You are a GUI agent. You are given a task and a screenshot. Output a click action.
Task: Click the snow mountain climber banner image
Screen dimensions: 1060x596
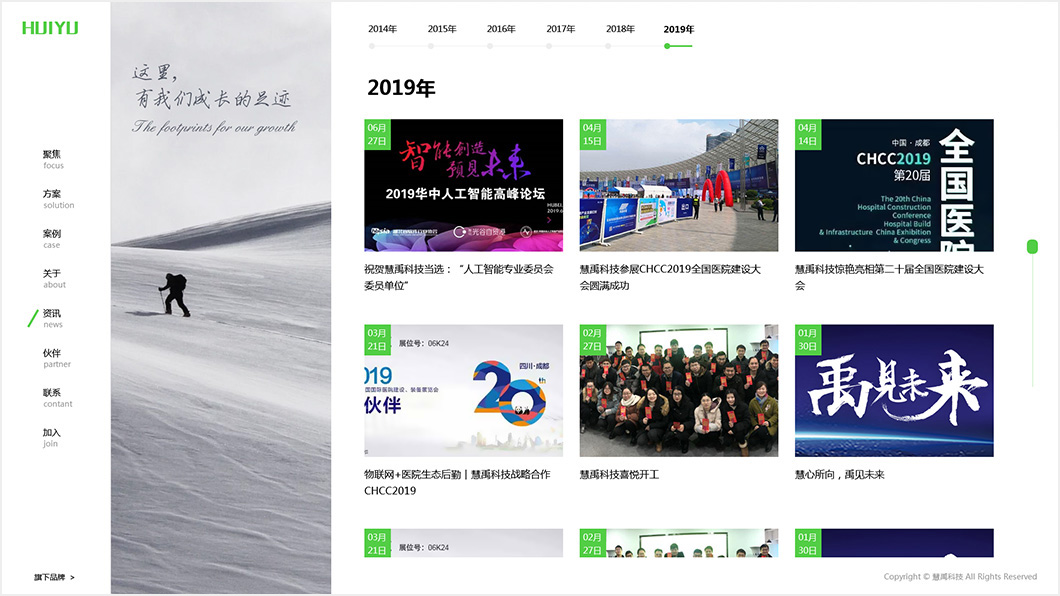point(221,297)
